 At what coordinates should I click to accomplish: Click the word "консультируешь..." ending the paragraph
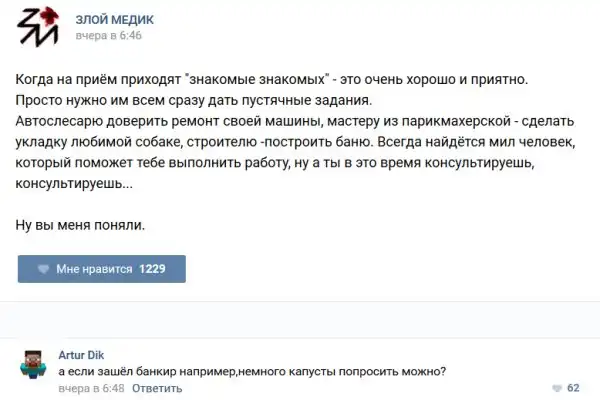(73, 185)
